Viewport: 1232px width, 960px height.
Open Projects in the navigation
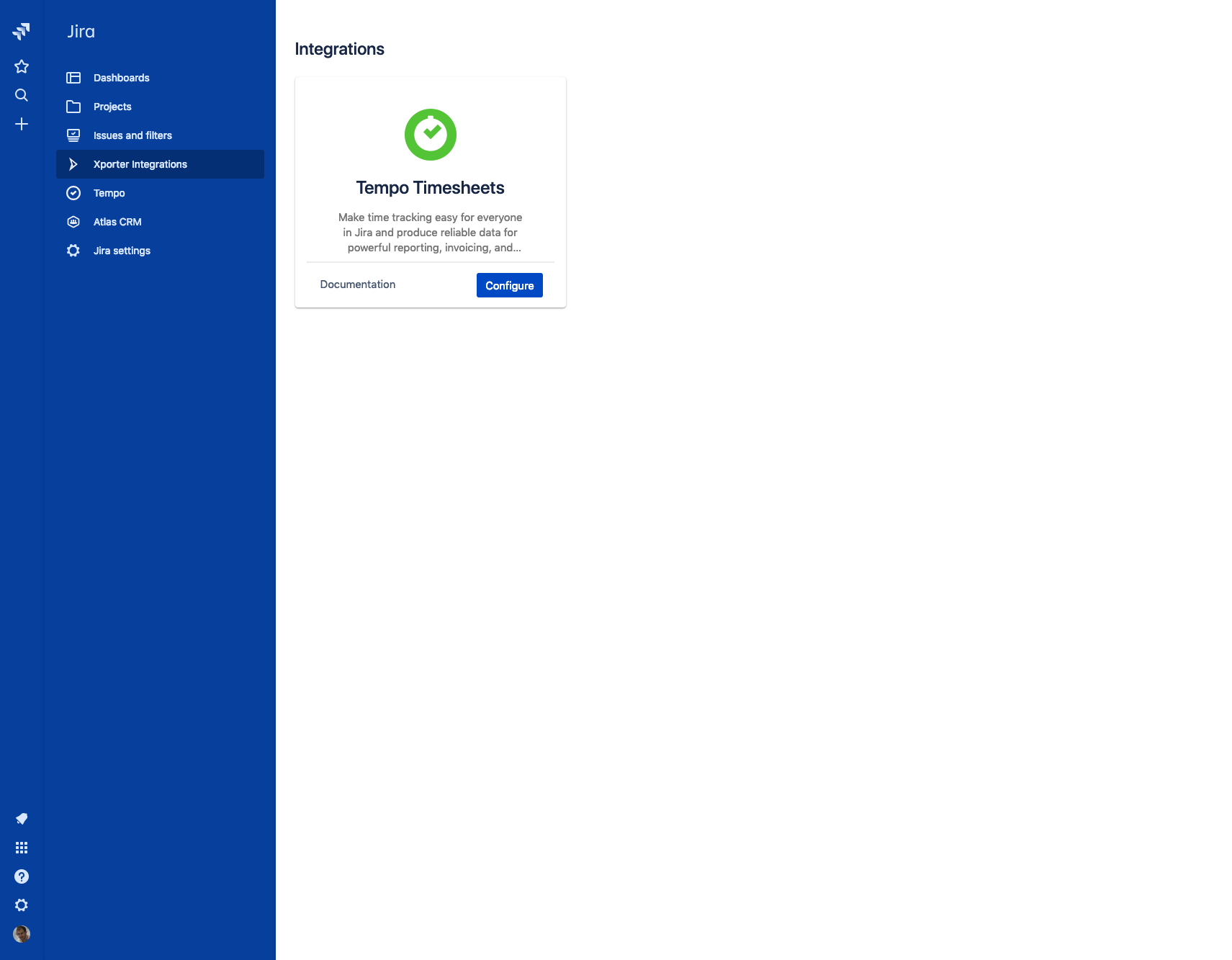[112, 107]
